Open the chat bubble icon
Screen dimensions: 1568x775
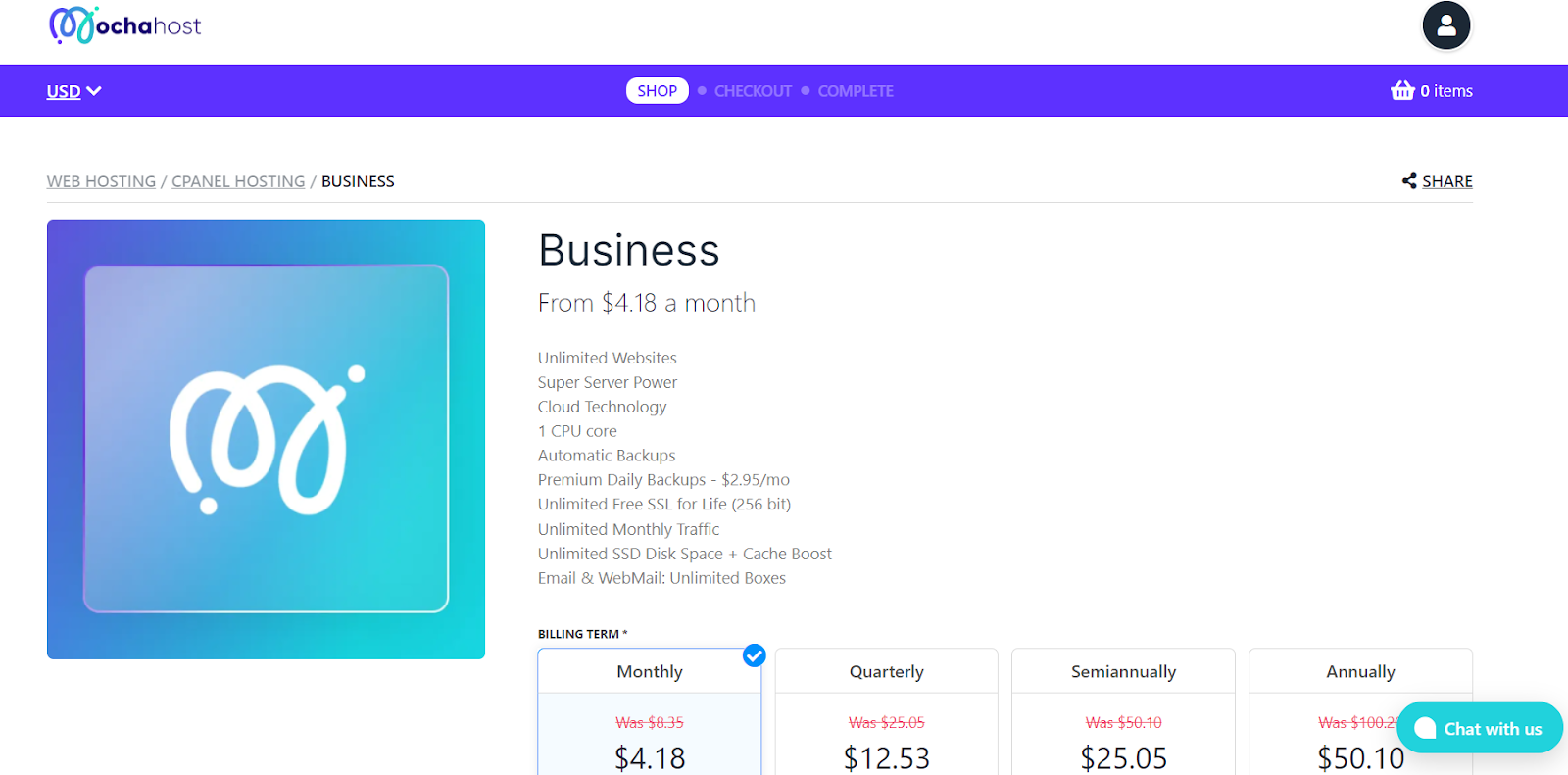(x=1425, y=728)
